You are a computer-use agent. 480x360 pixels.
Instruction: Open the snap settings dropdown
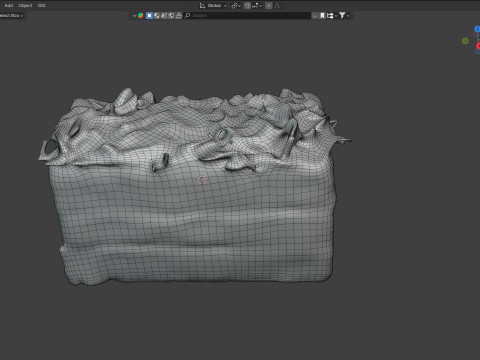click(x=257, y=6)
